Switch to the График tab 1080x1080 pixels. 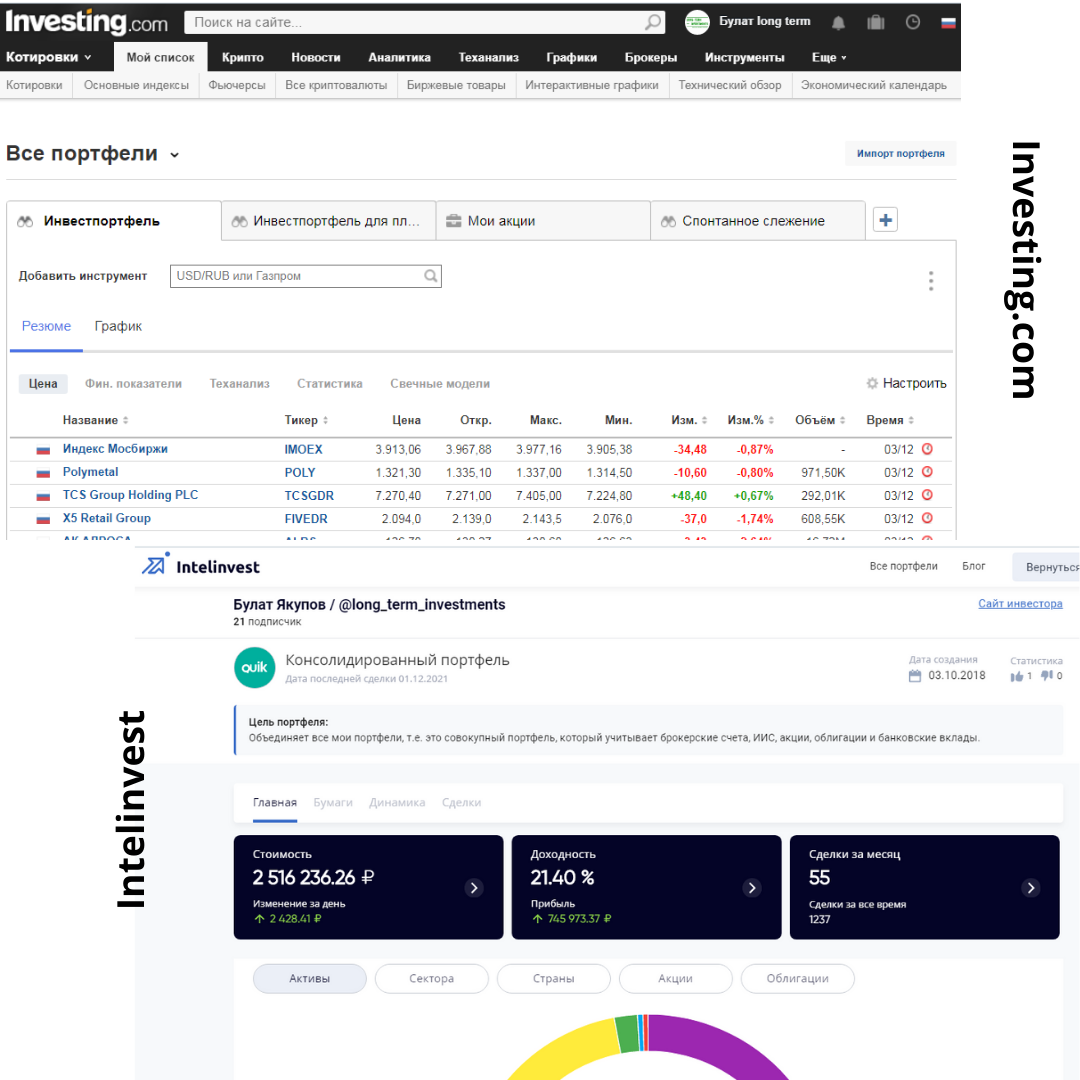(x=118, y=326)
